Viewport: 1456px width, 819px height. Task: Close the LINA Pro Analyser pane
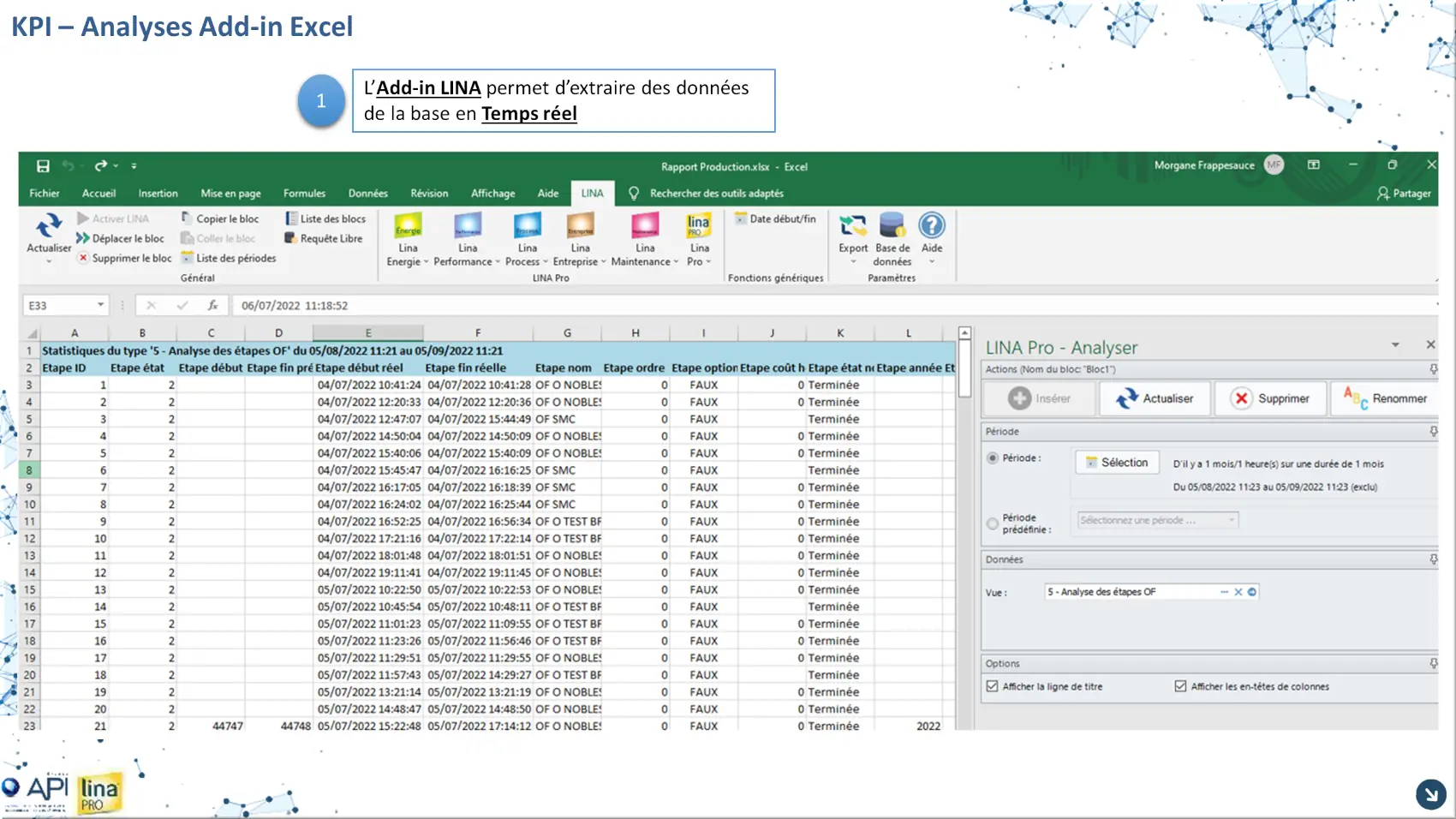tap(1430, 344)
